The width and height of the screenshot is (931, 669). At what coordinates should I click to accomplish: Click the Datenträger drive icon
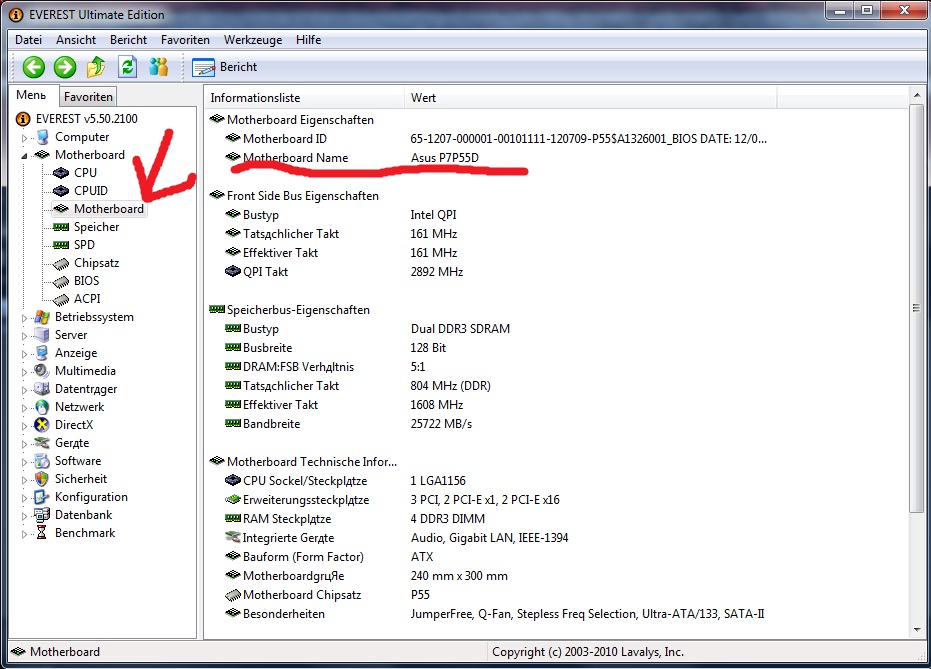pos(42,389)
